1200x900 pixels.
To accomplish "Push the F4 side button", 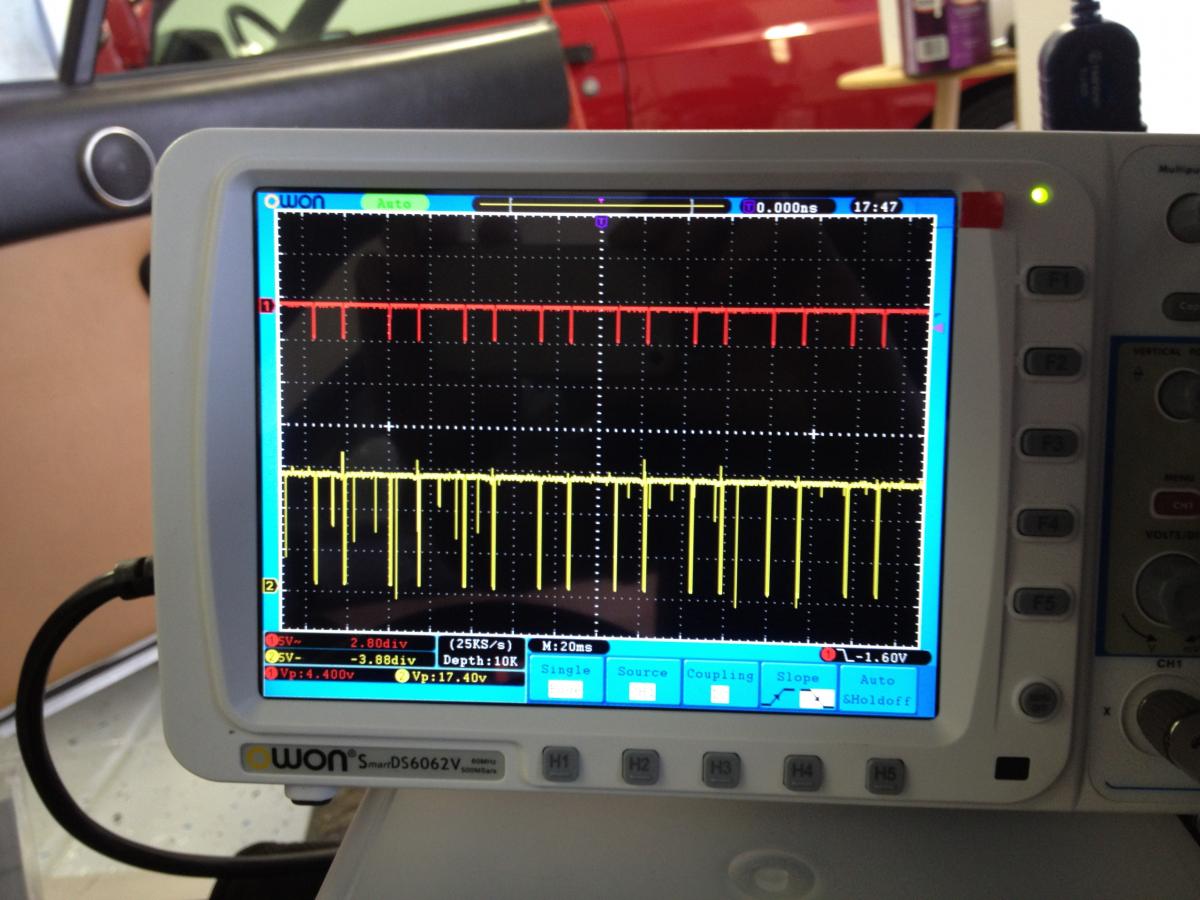I will (x=1046, y=522).
